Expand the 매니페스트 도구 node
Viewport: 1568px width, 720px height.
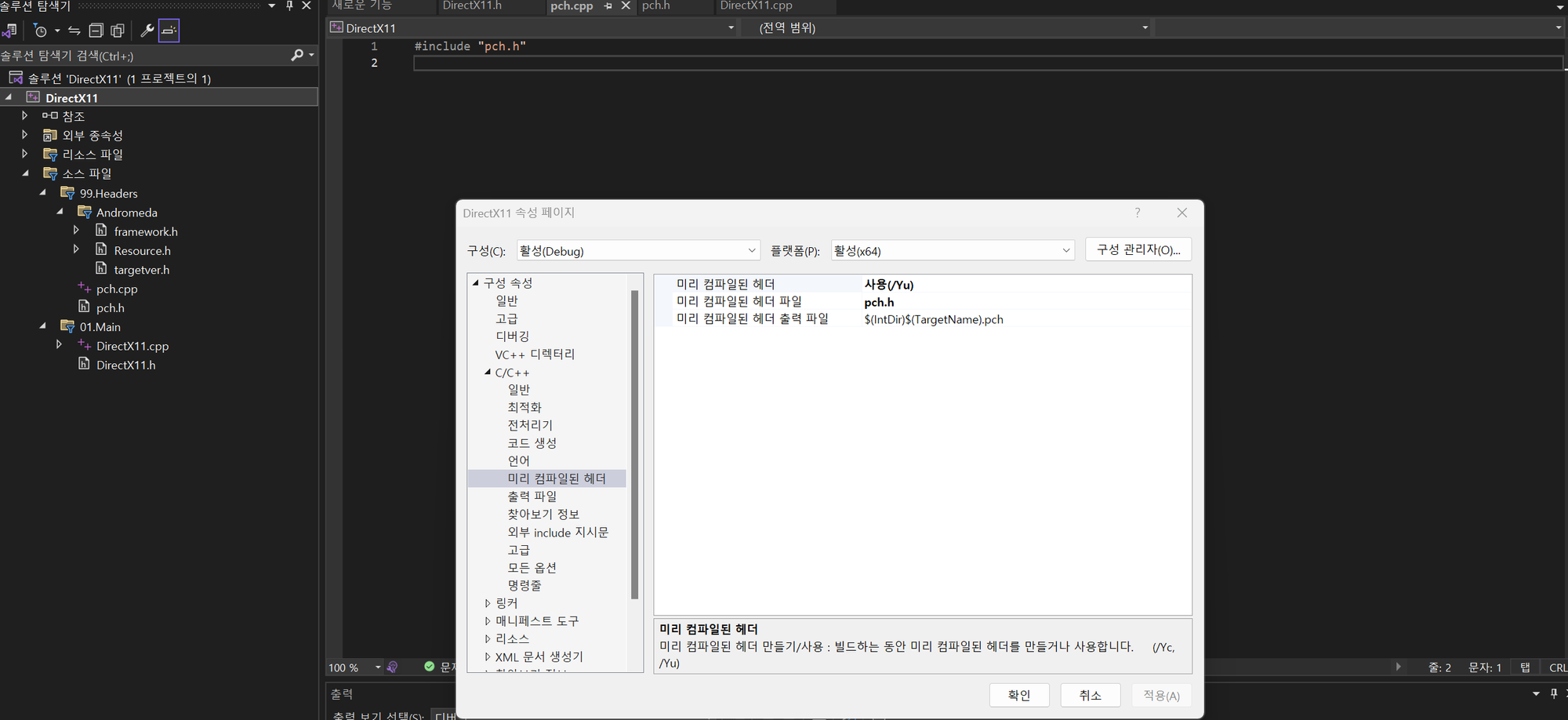click(x=488, y=620)
